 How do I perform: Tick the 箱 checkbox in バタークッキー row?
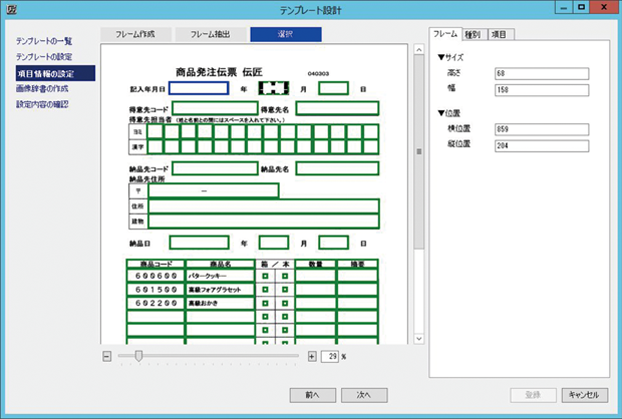click(266, 275)
